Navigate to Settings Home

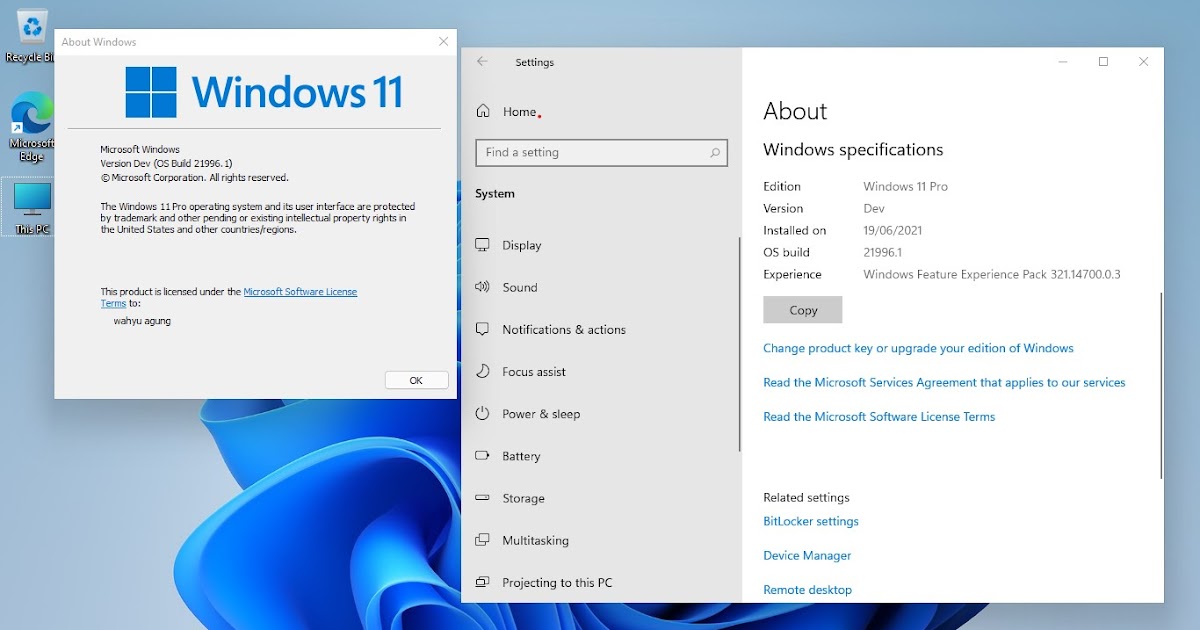512,112
